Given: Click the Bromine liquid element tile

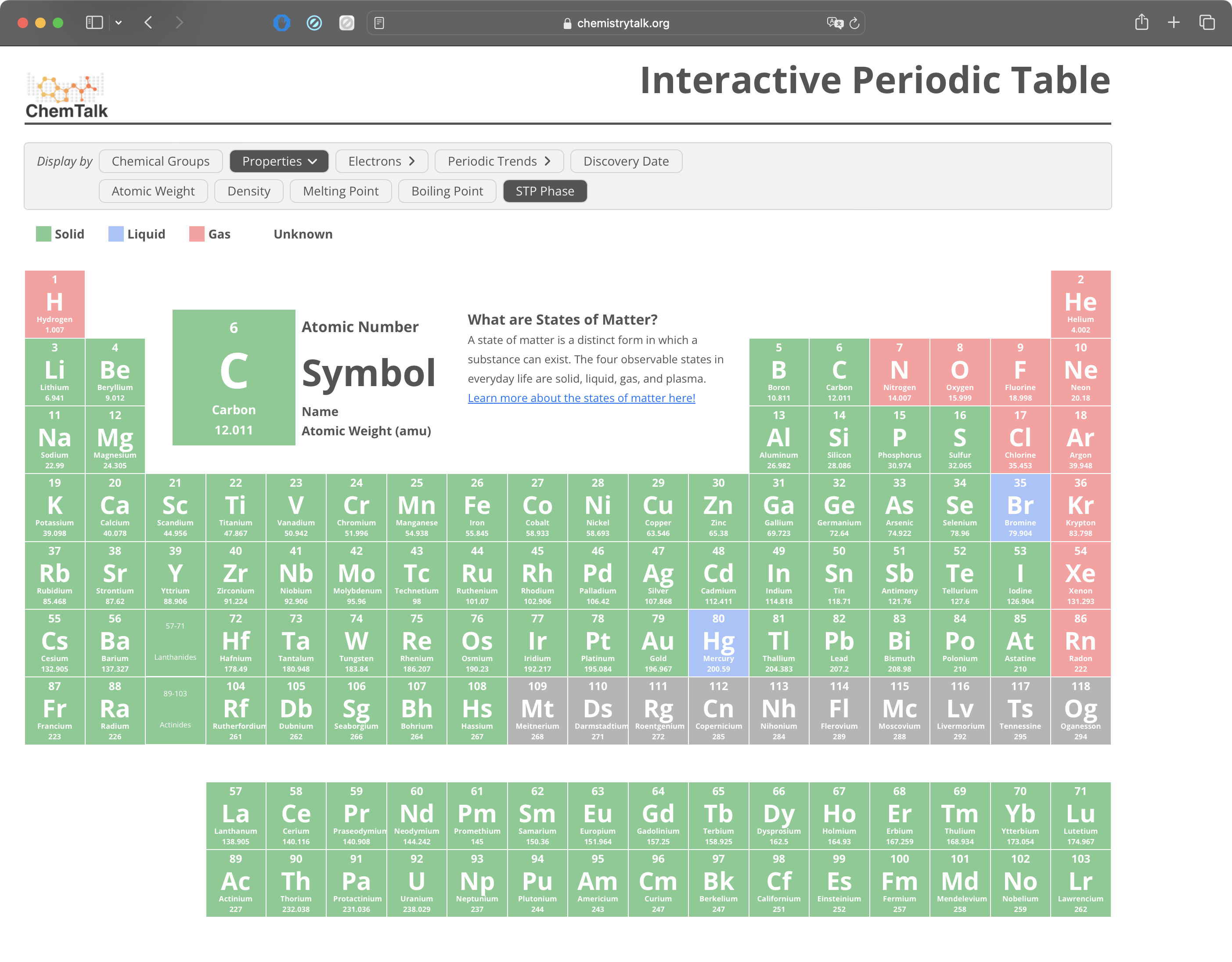Looking at the screenshot, I should point(1020,508).
